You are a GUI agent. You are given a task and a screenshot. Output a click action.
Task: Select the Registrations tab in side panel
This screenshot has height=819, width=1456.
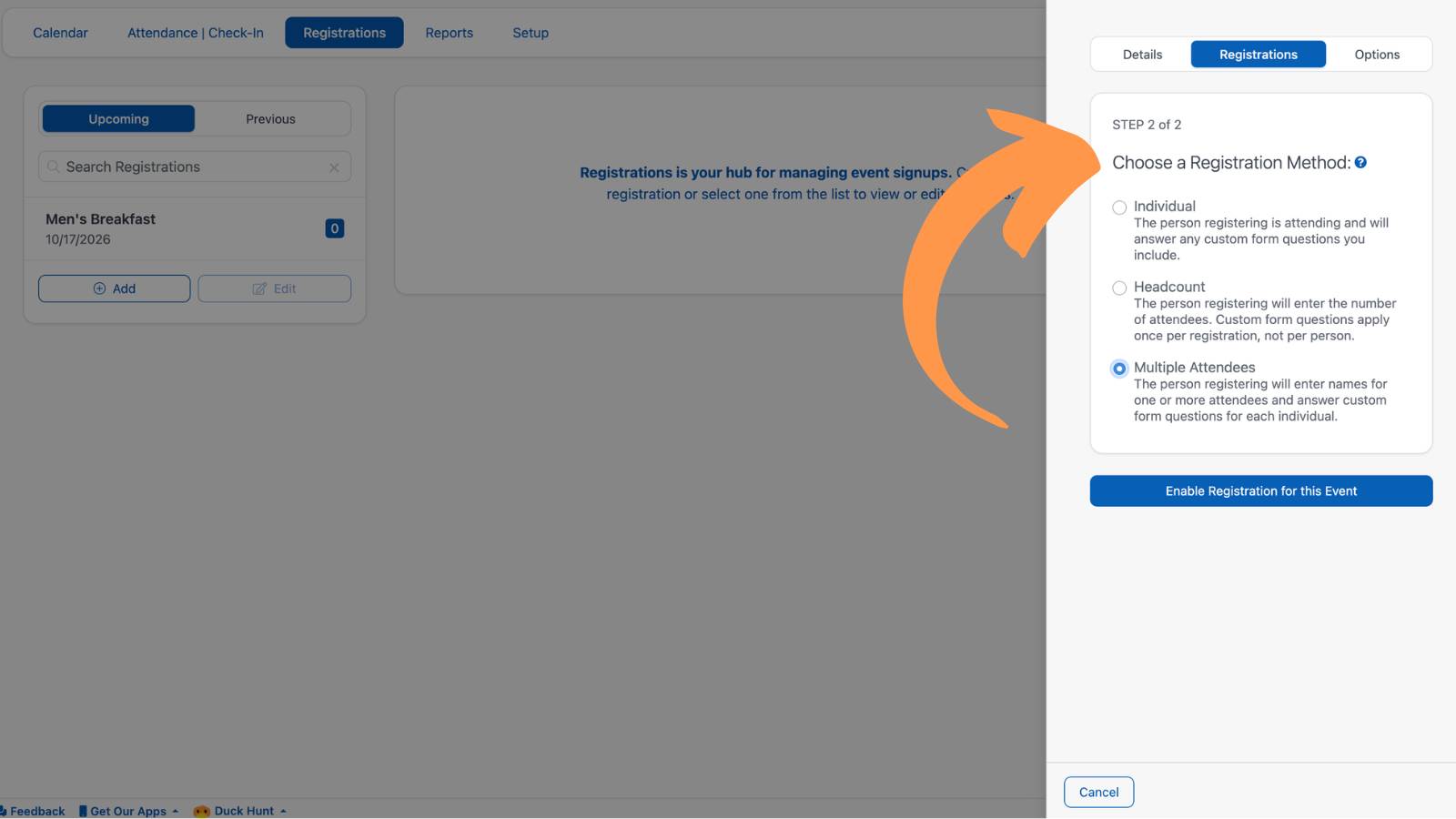(x=1259, y=55)
